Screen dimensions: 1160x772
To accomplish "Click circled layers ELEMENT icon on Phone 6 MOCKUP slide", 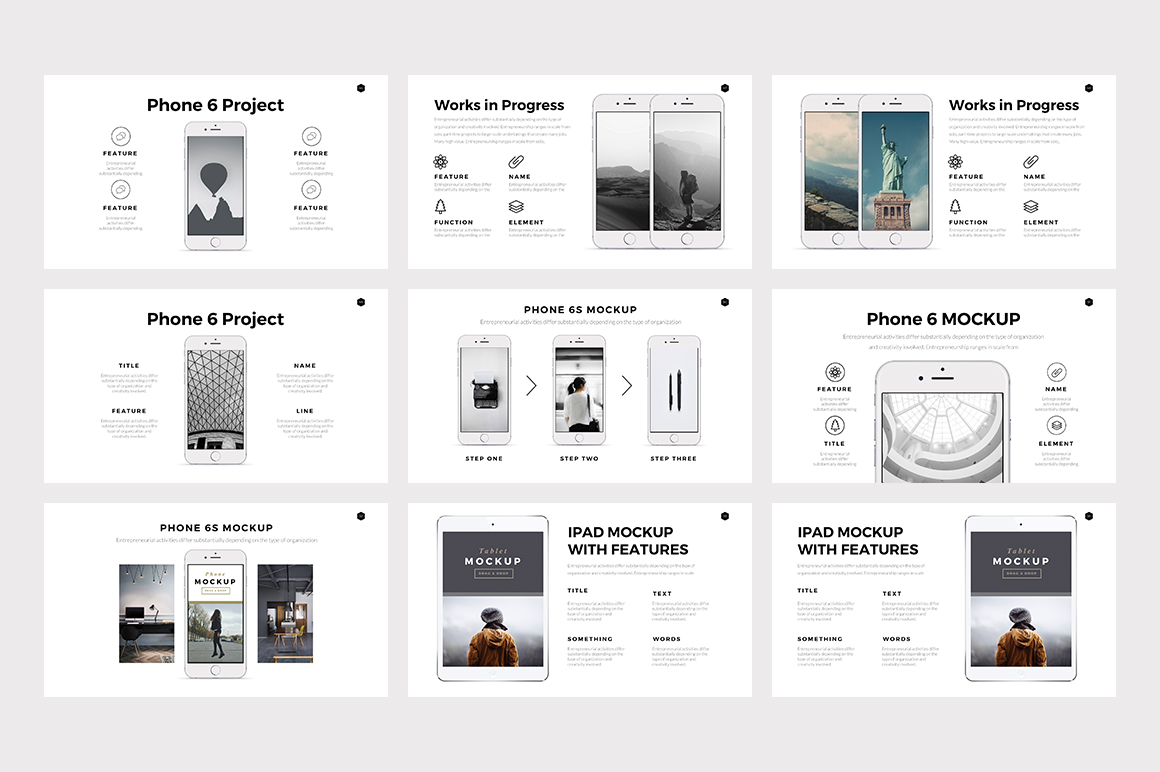I will click(1056, 426).
